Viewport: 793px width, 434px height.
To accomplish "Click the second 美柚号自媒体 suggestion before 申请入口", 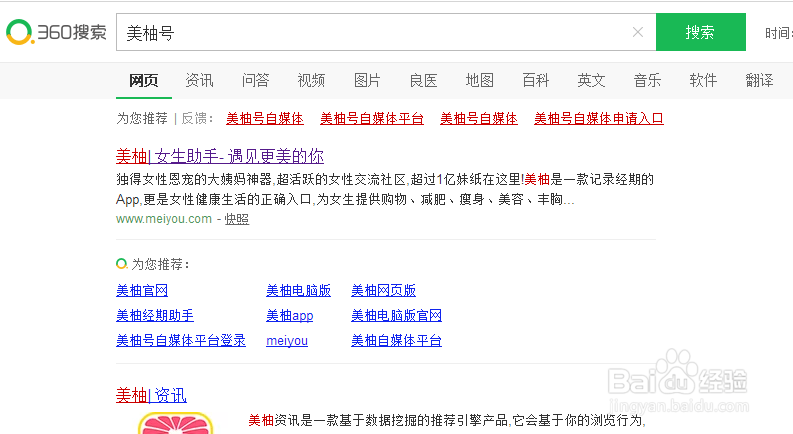I will pos(478,118).
